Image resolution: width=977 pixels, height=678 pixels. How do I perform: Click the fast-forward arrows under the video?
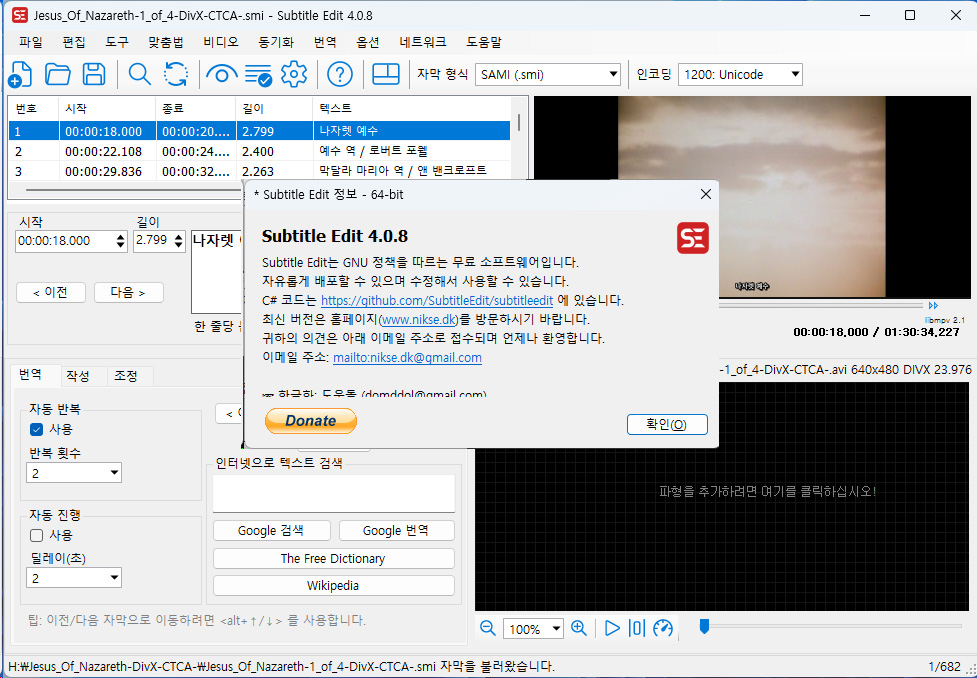(933, 305)
